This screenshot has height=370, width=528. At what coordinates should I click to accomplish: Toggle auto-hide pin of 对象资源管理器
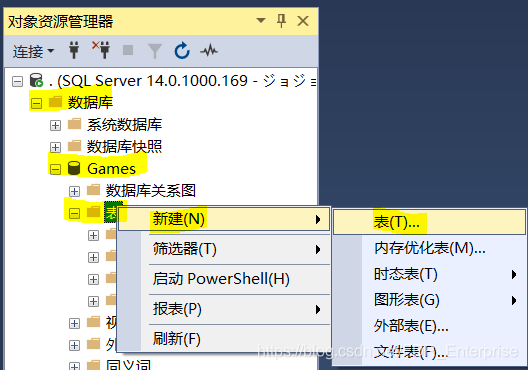[x=282, y=21]
